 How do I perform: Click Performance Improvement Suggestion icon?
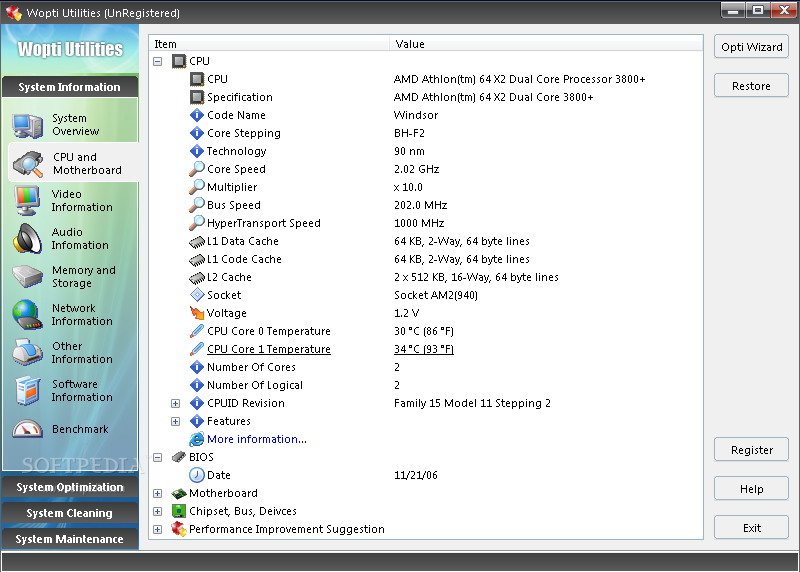179,529
